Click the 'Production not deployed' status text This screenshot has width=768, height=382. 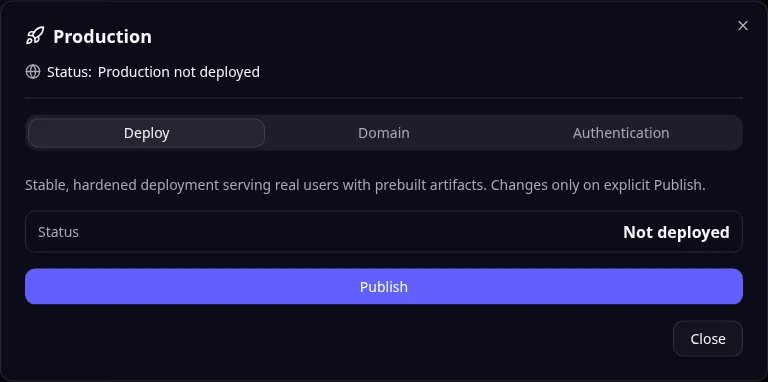click(x=179, y=72)
